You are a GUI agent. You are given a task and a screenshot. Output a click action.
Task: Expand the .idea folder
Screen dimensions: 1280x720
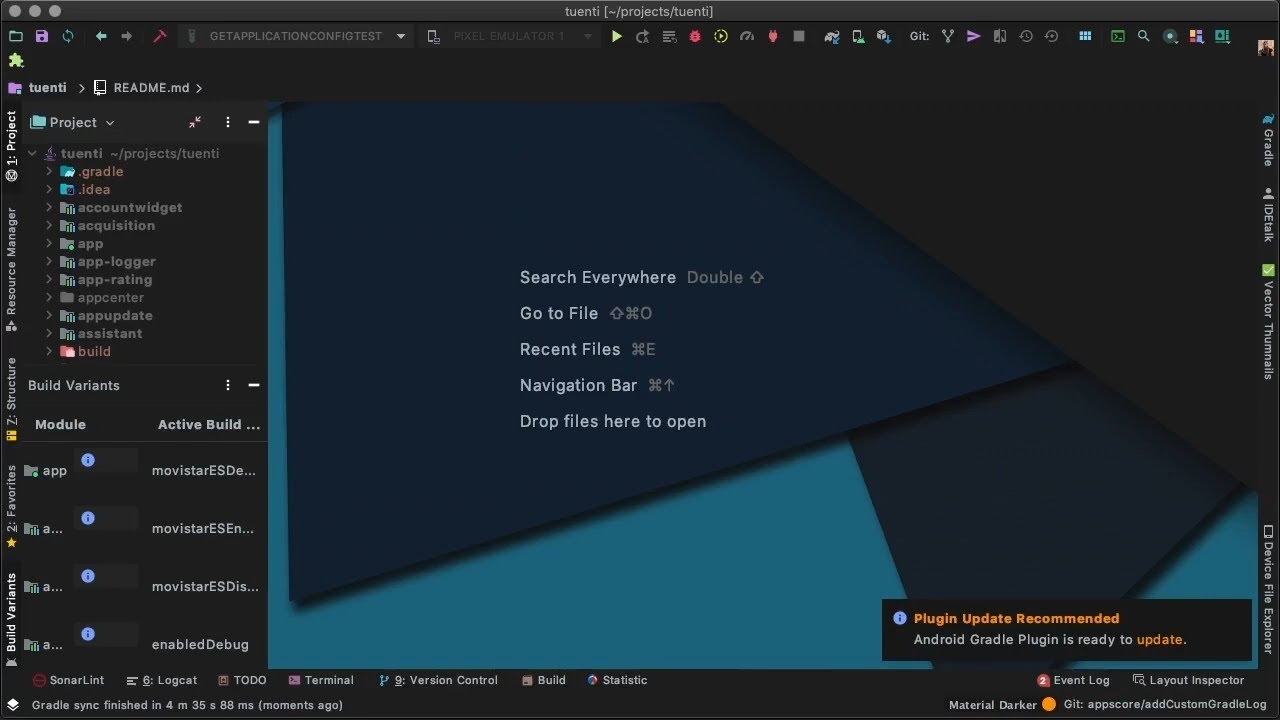coord(49,190)
